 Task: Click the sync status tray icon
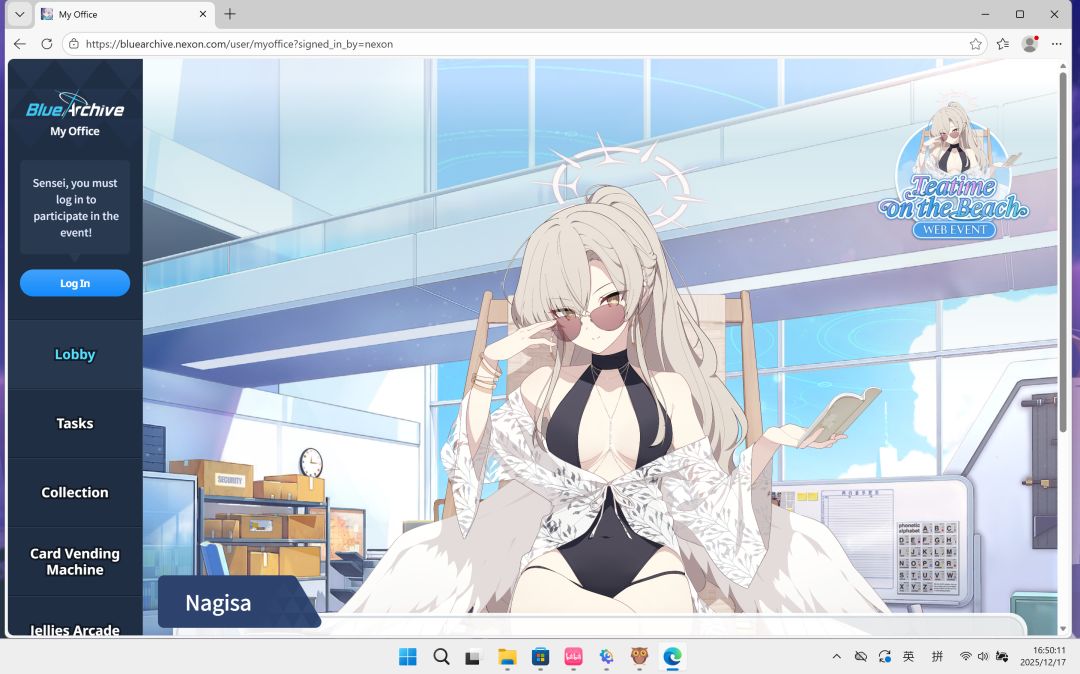tap(885, 657)
